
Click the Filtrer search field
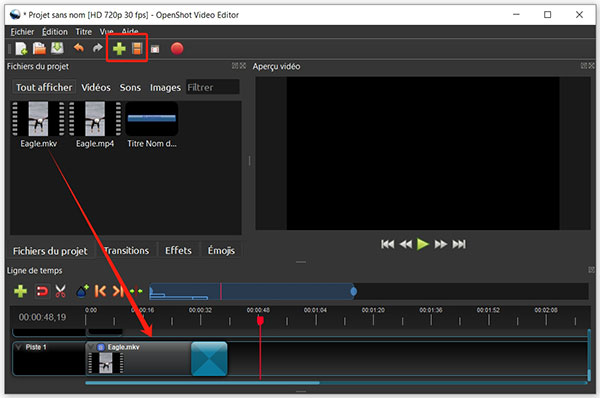click(x=213, y=87)
